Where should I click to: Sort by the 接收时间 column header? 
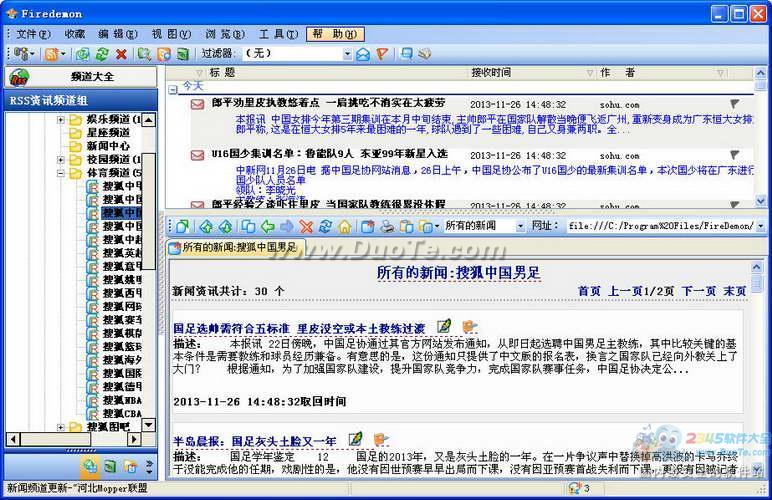[x=490, y=73]
